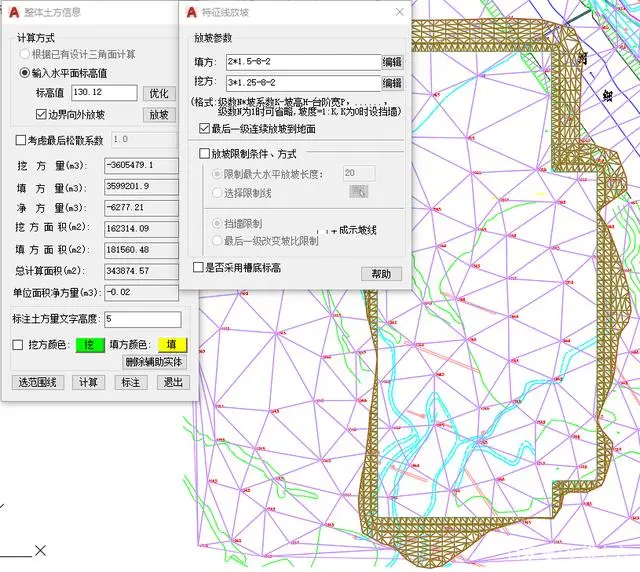Select radio 根据已有设计三角面计算
Screen dimensions: 640x572
coord(24,54)
